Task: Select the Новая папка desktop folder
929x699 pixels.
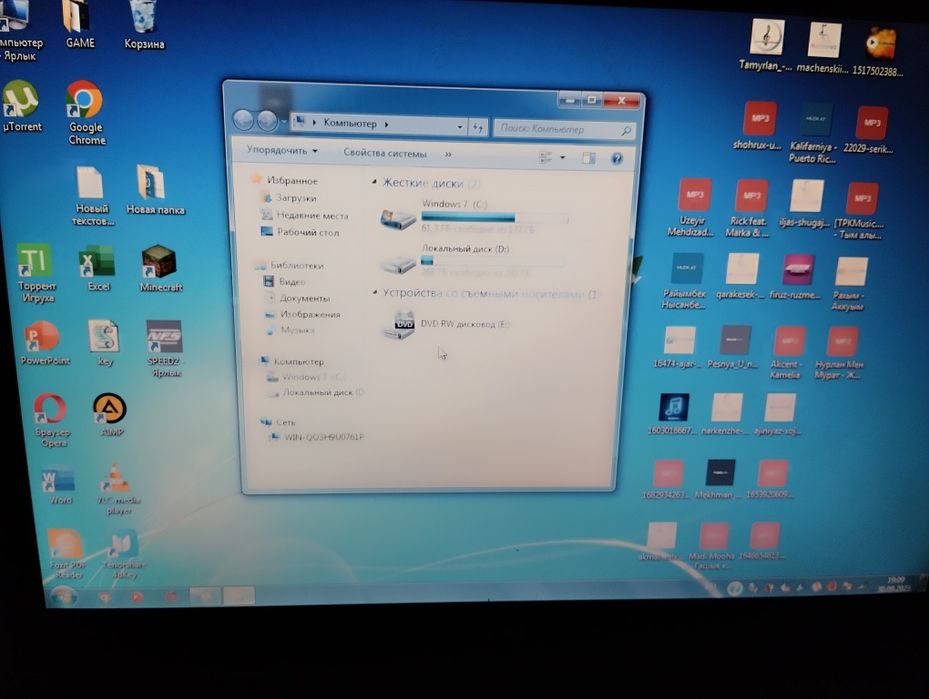Action: pos(154,190)
